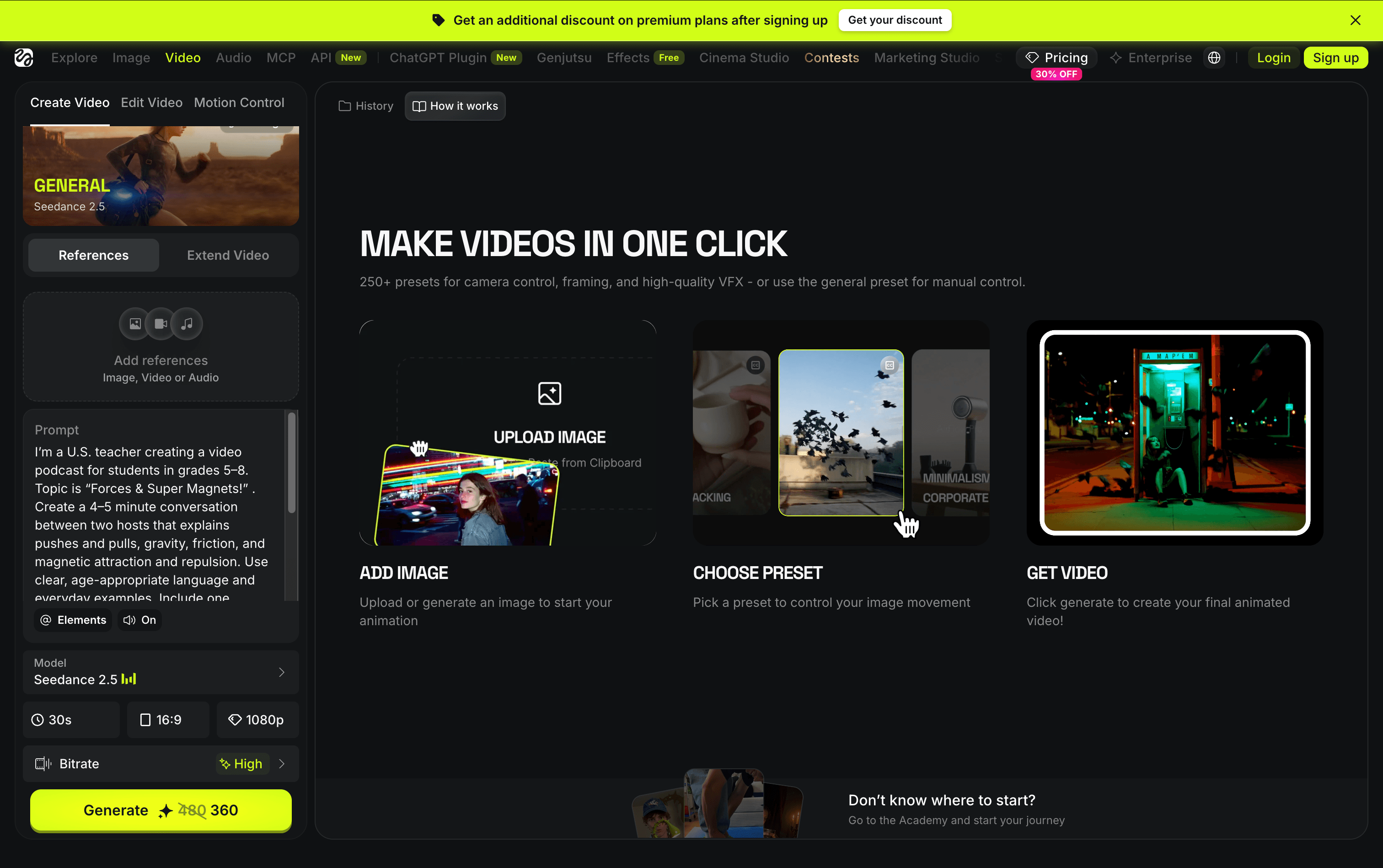This screenshot has width=1383, height=868.
Task: Click the Generate button
Action: 161,810
